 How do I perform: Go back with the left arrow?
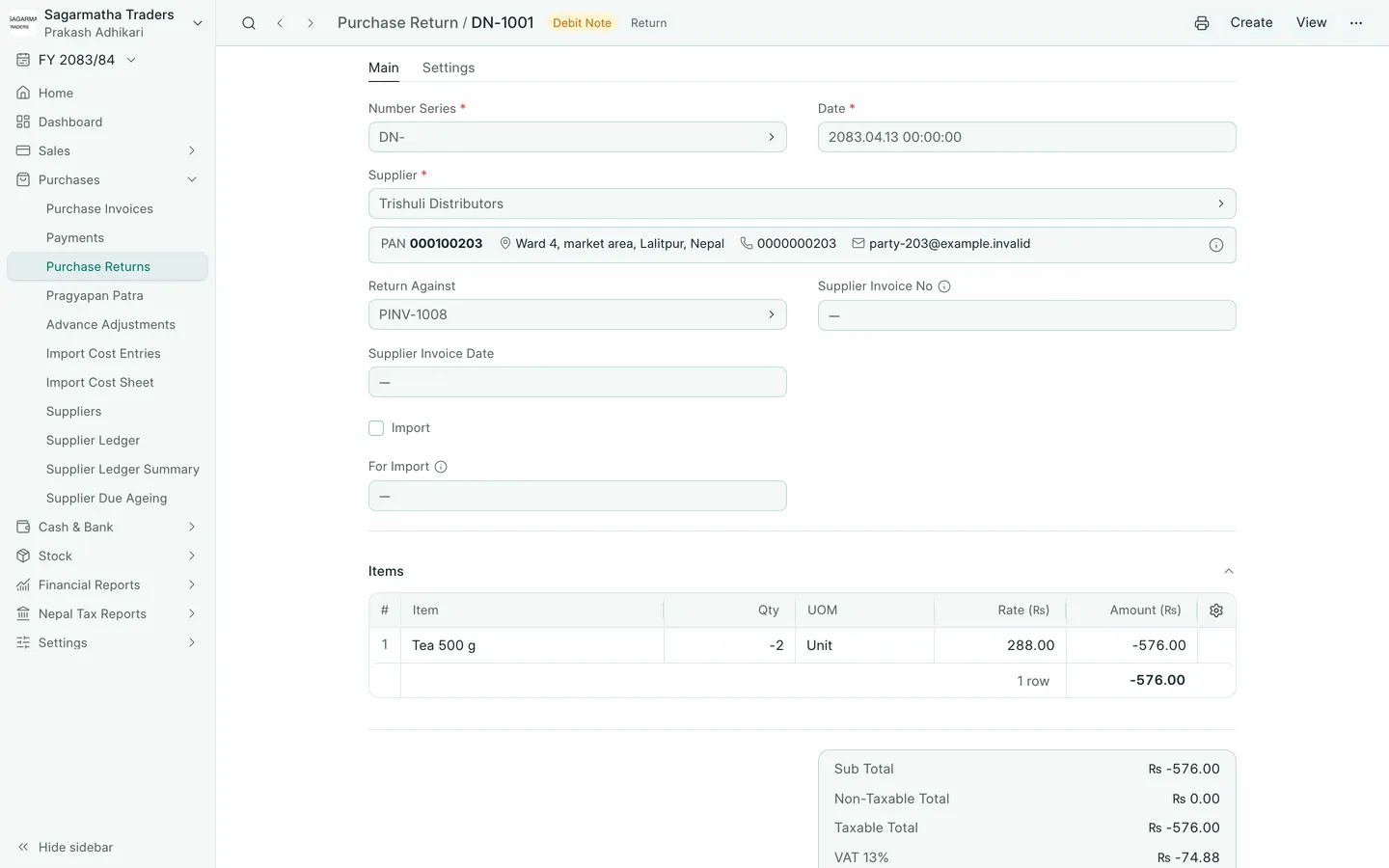coord(280,23)
